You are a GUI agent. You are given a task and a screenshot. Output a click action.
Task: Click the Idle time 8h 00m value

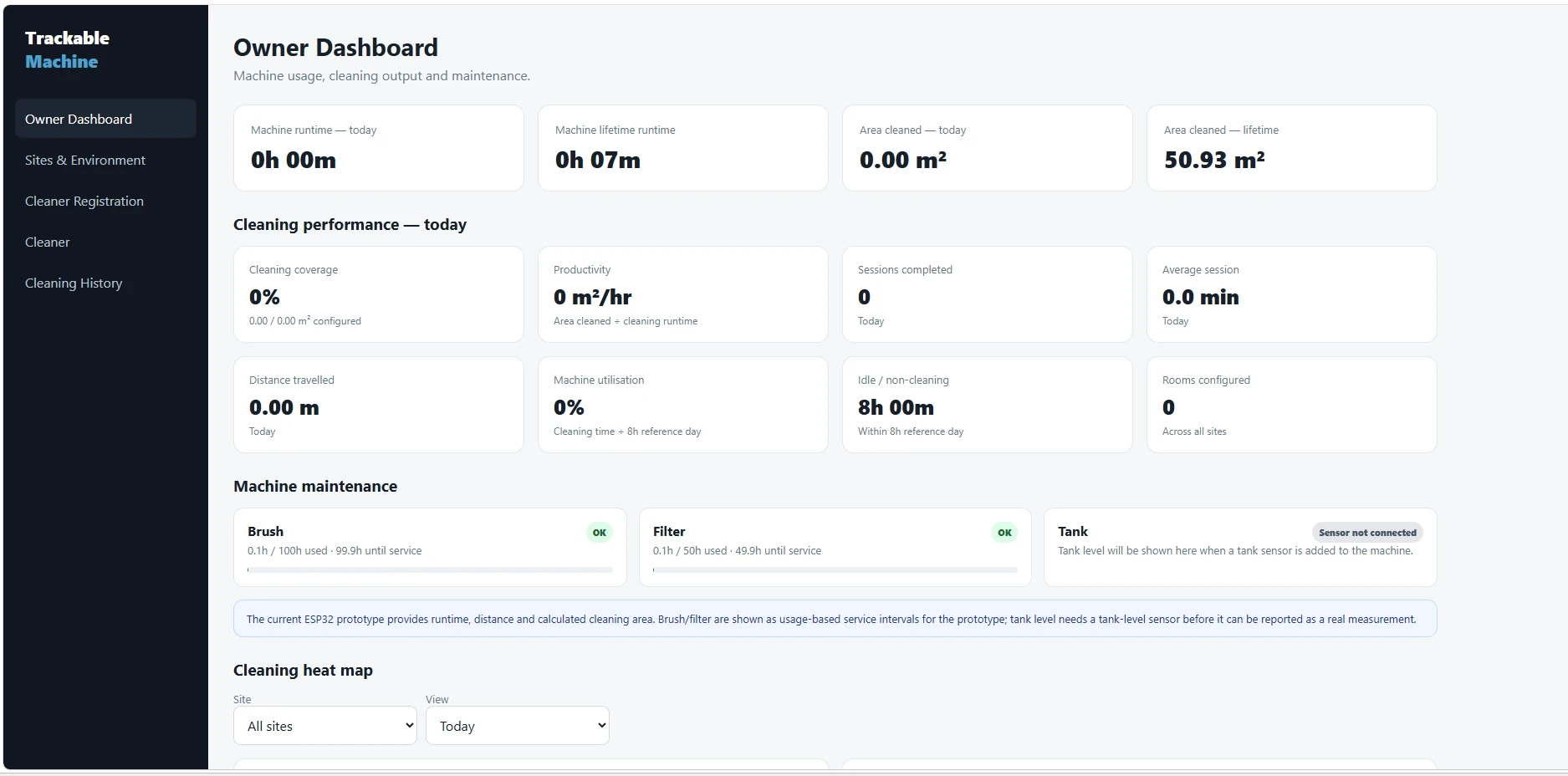[x=896, y=407]
